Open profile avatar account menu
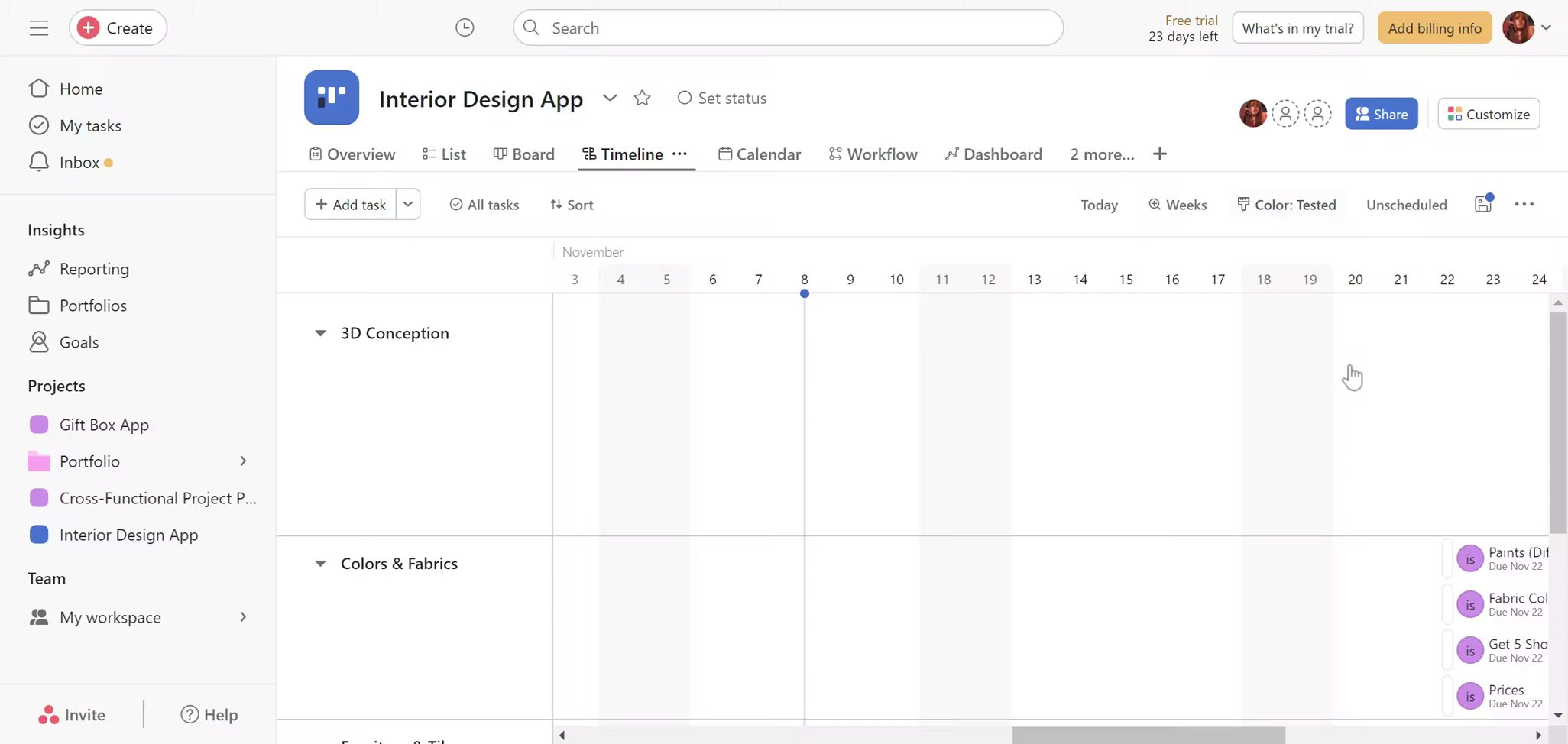The width and height of the screenshot is (1568, 744). pyautogui.click(x=1526, y=28)
